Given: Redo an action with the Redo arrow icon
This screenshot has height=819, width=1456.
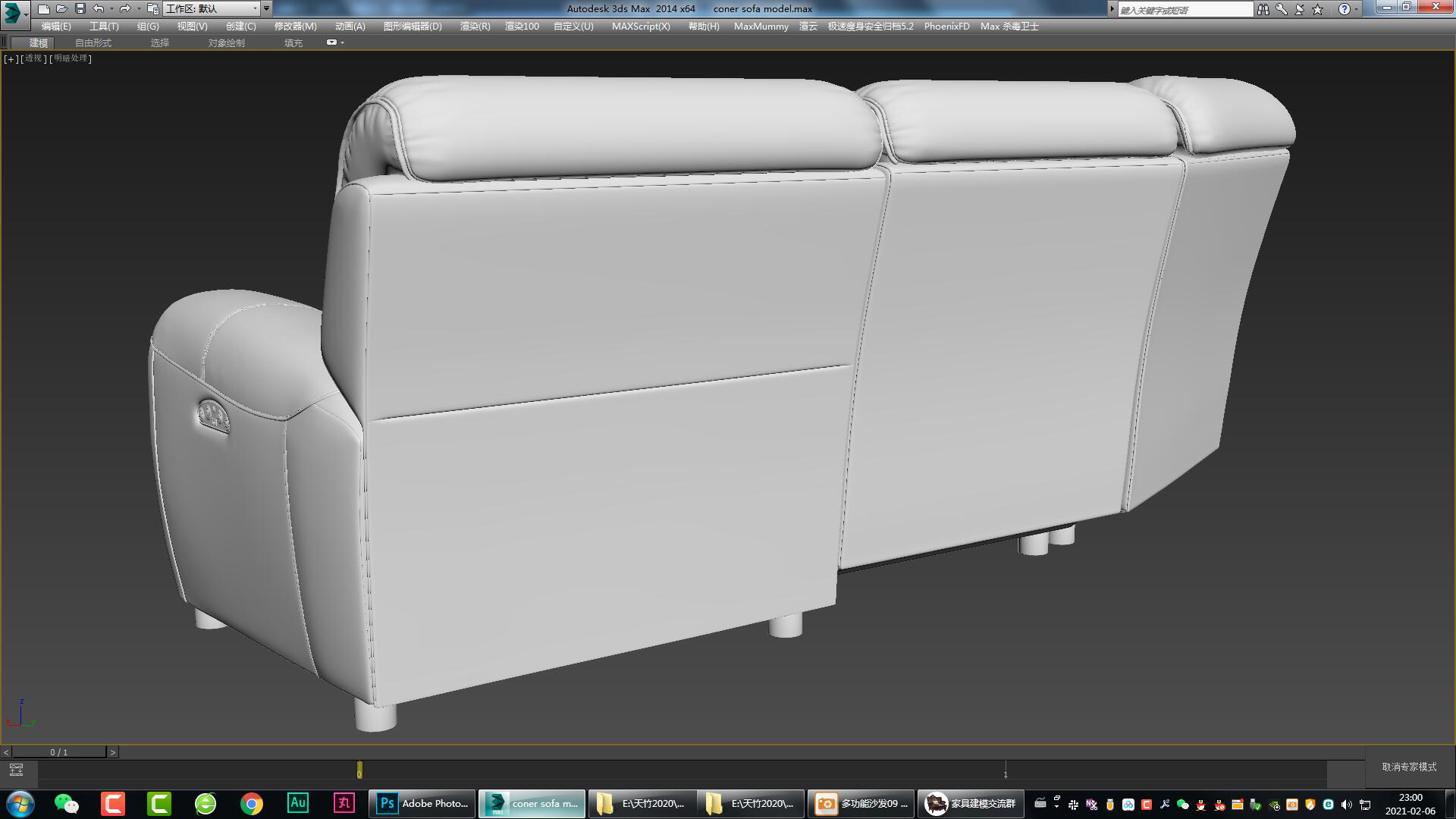Looking at the screenshot, I should click(x=124, y=8).
